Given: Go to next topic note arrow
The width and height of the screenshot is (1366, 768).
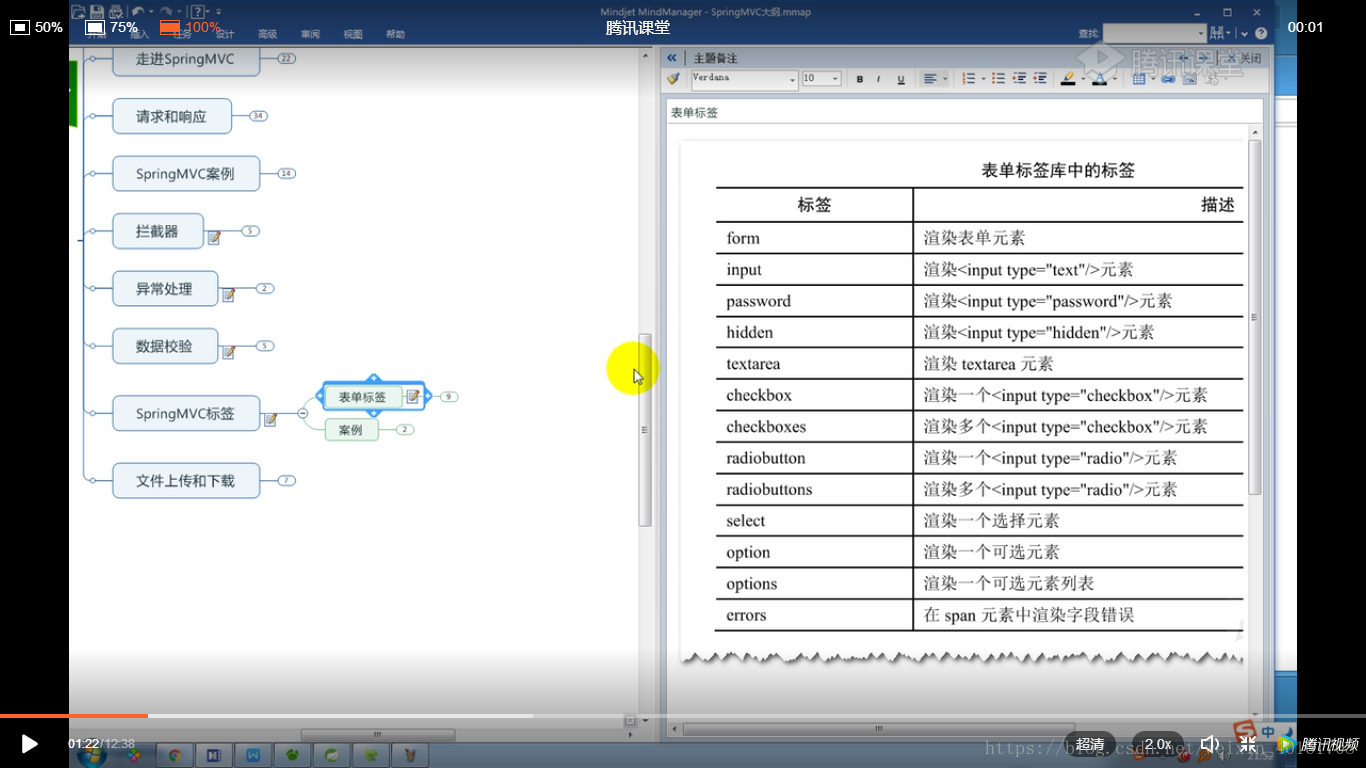Looking at the screenshot, I should tap(1204, 58).
